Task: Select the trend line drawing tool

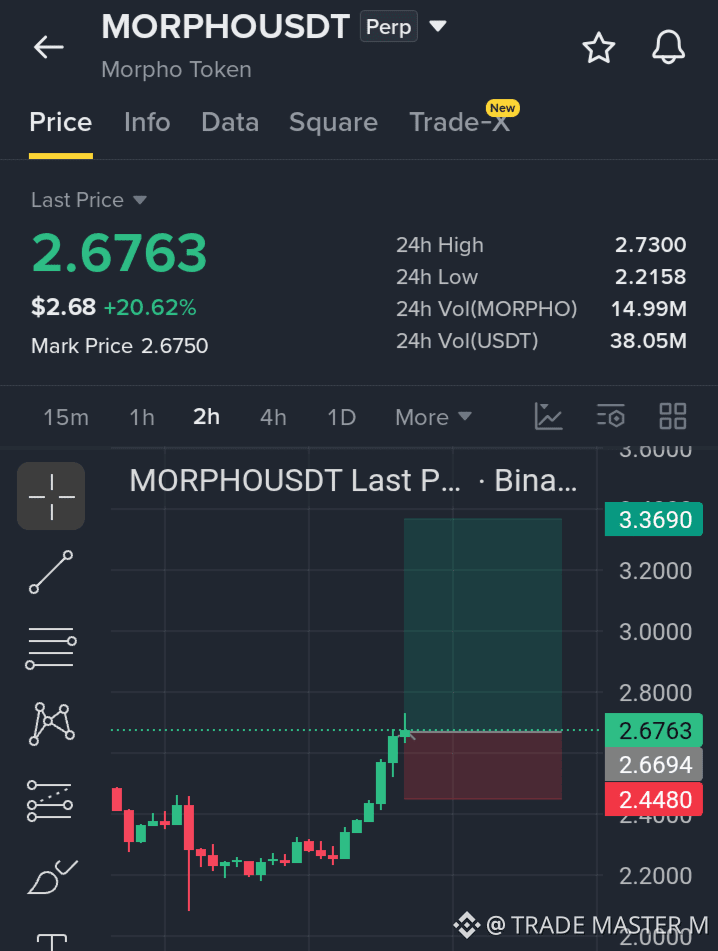Action: [51, 572]
